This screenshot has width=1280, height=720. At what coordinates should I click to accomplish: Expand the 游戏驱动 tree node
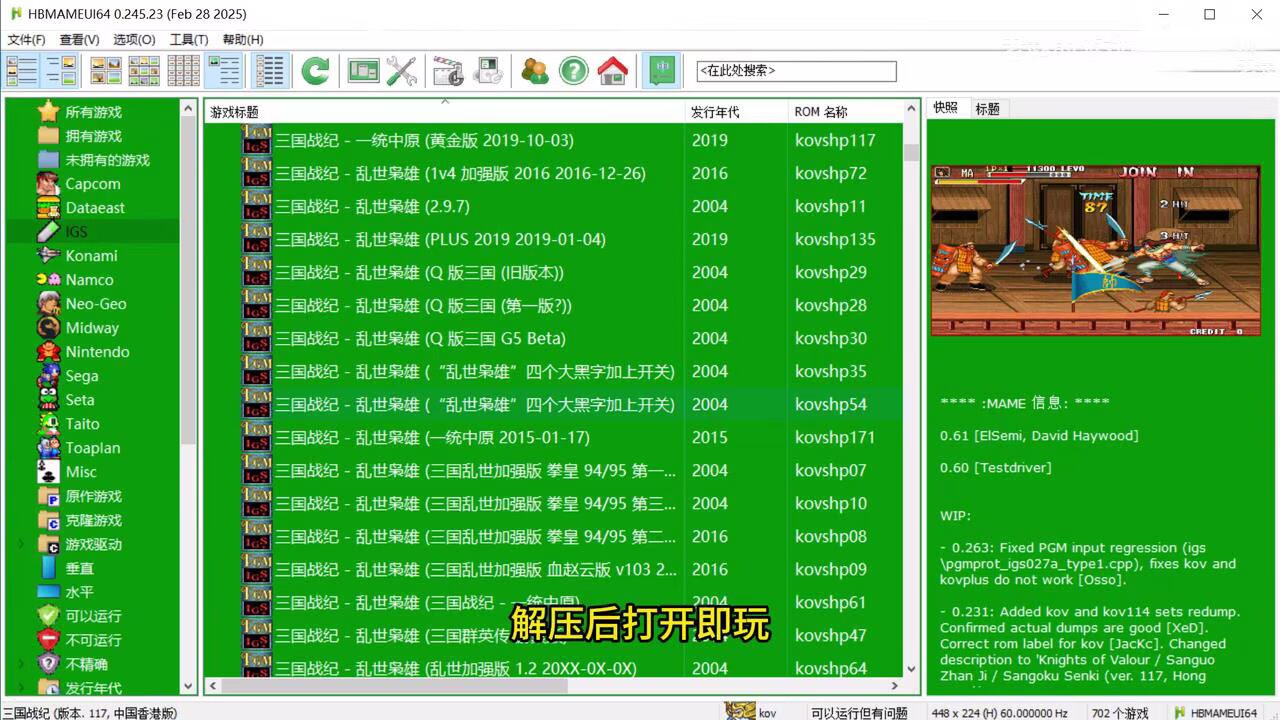[x=21, y=544]
